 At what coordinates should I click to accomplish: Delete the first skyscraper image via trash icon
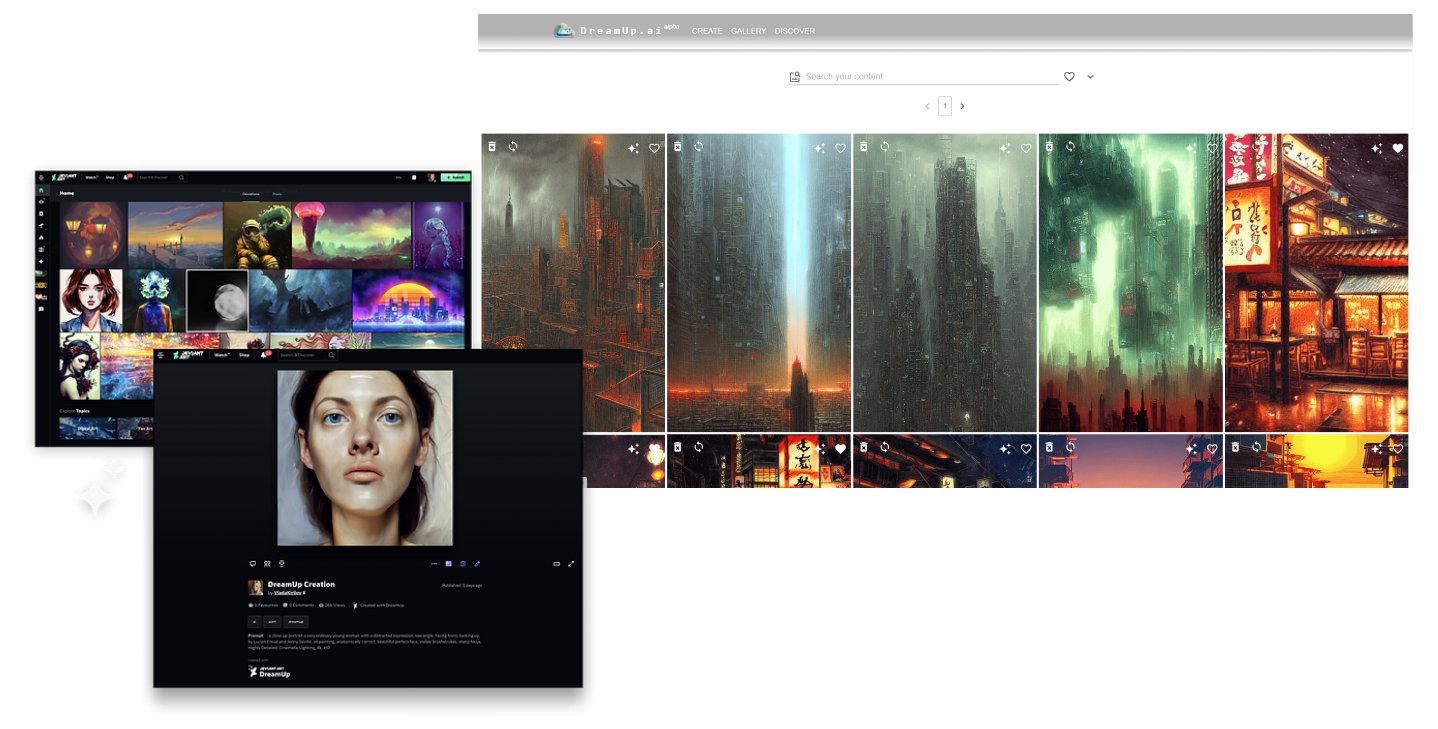pos(492,147)
